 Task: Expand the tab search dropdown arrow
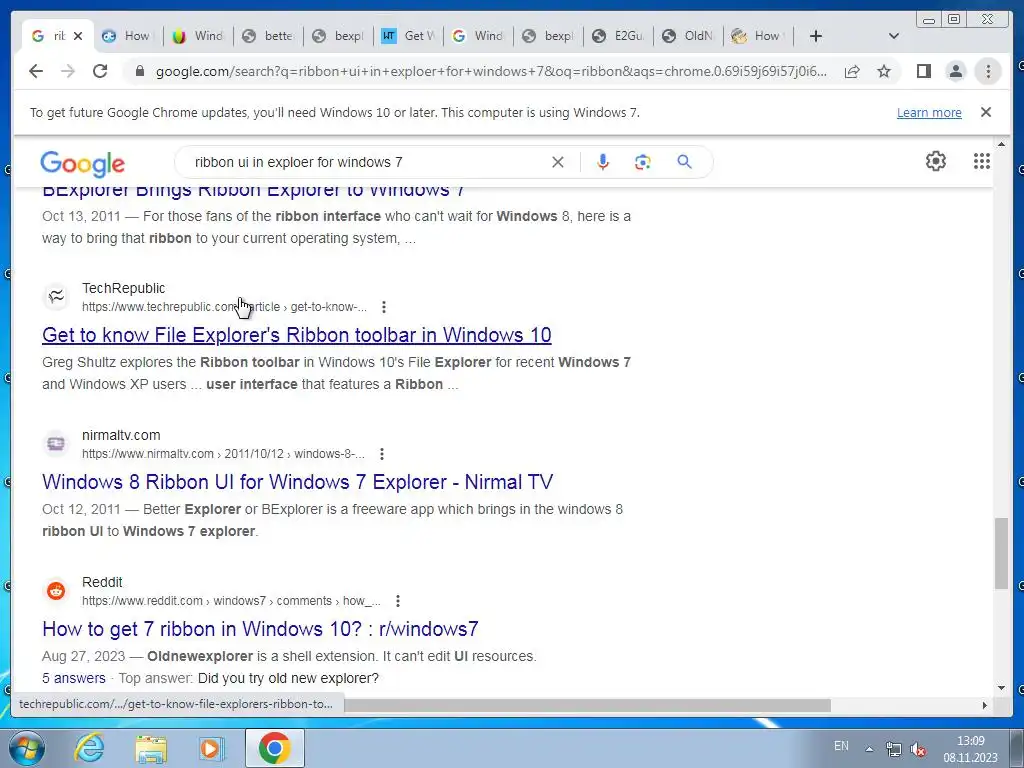click(894, 36)
